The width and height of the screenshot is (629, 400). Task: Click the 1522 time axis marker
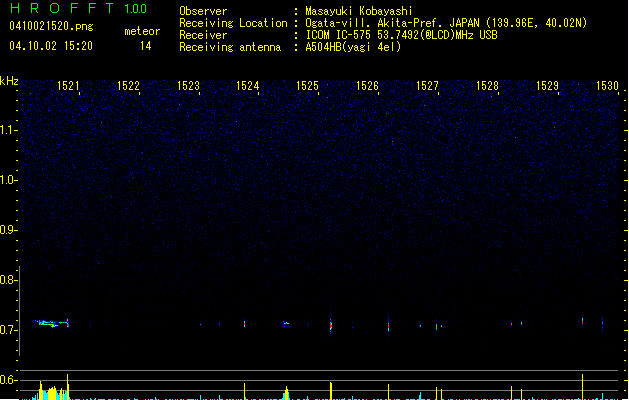[x=128, y=86]
